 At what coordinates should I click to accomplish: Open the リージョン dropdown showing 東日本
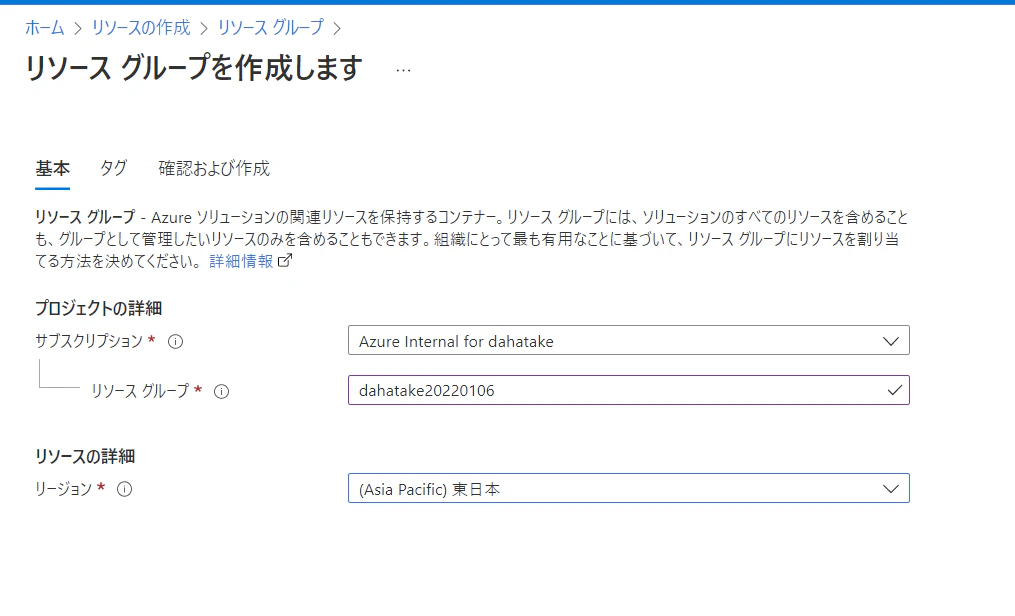tap(629, 489)
